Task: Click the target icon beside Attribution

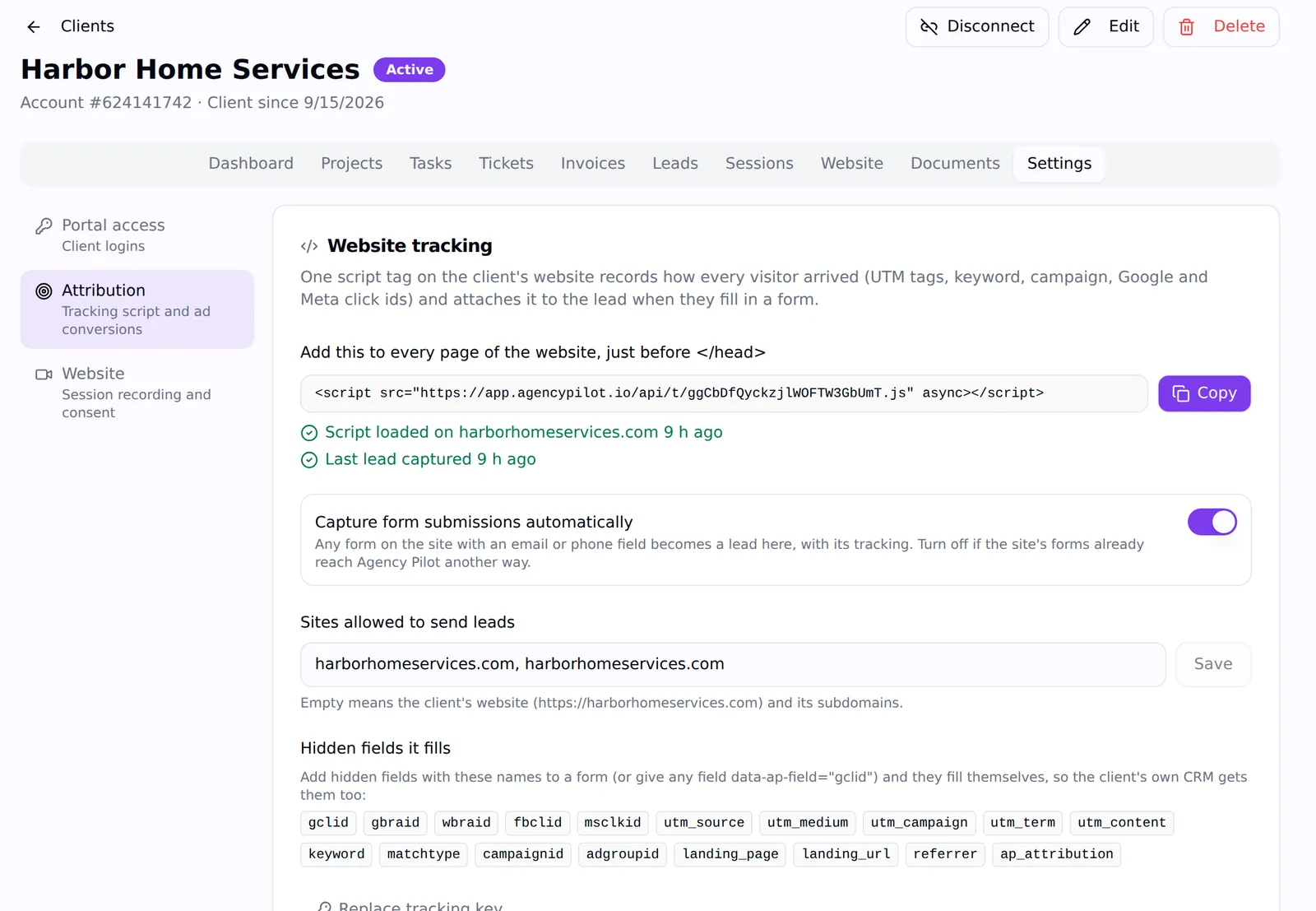Action: point(44,290)
